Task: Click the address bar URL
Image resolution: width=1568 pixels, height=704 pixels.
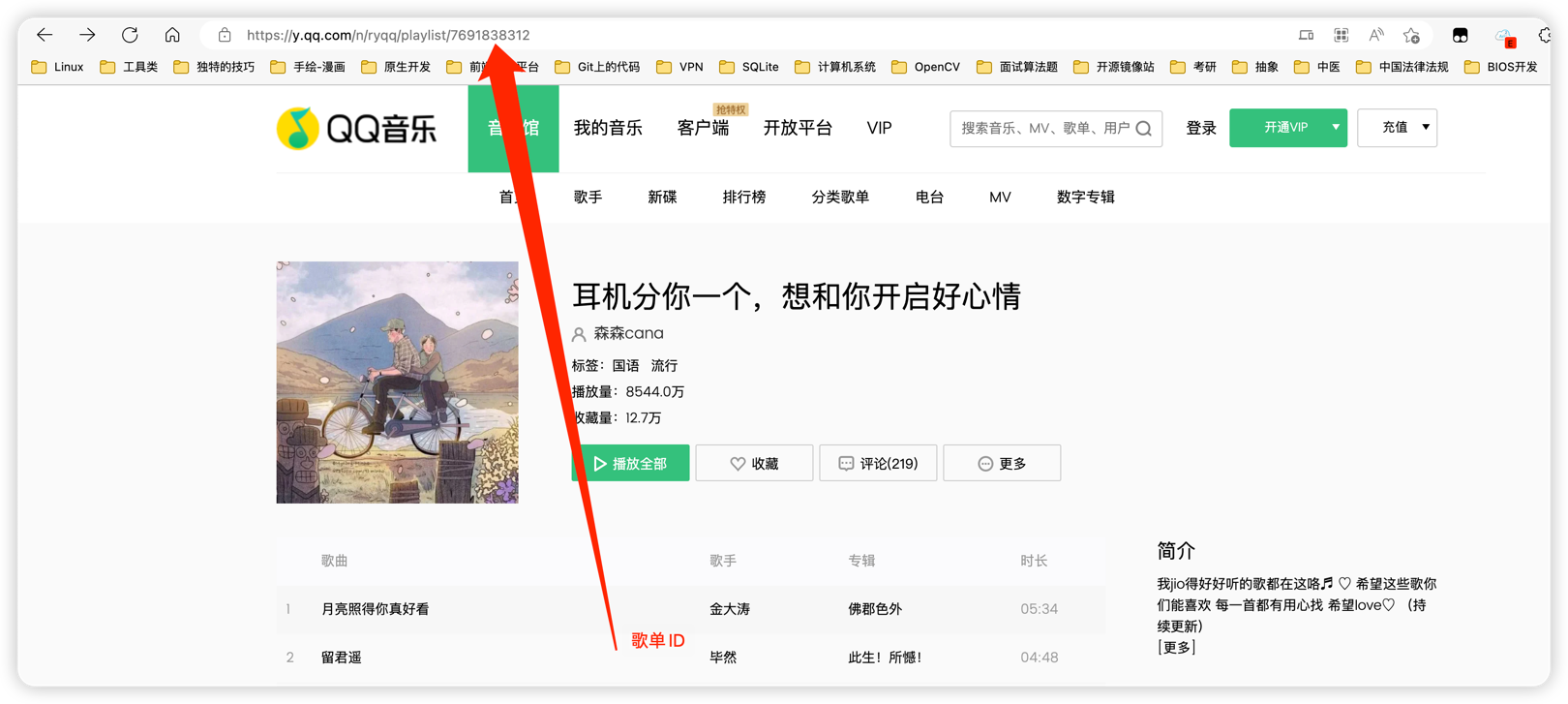Action: [388, 35]
